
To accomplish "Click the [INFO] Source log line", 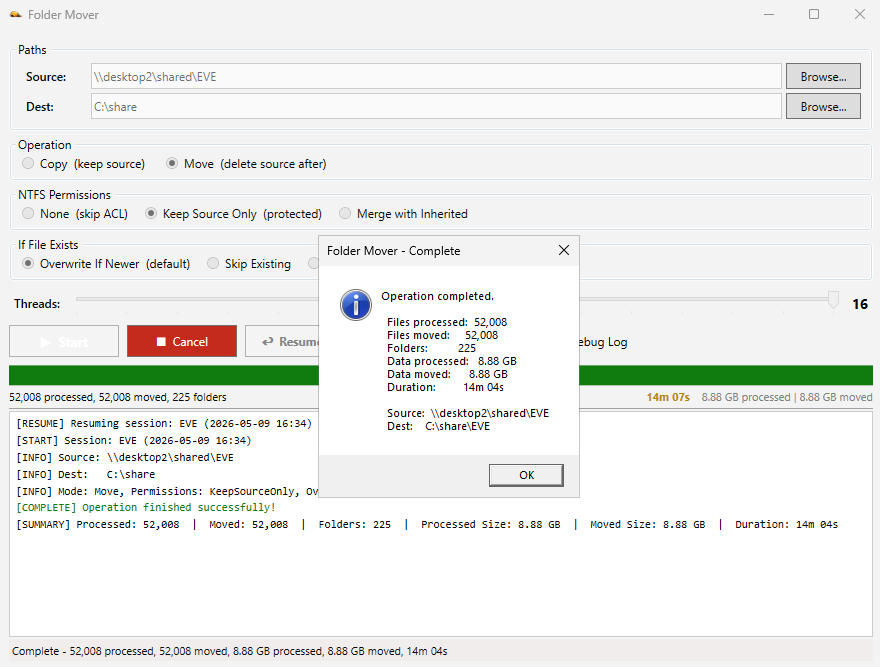I will pos(125,458).
